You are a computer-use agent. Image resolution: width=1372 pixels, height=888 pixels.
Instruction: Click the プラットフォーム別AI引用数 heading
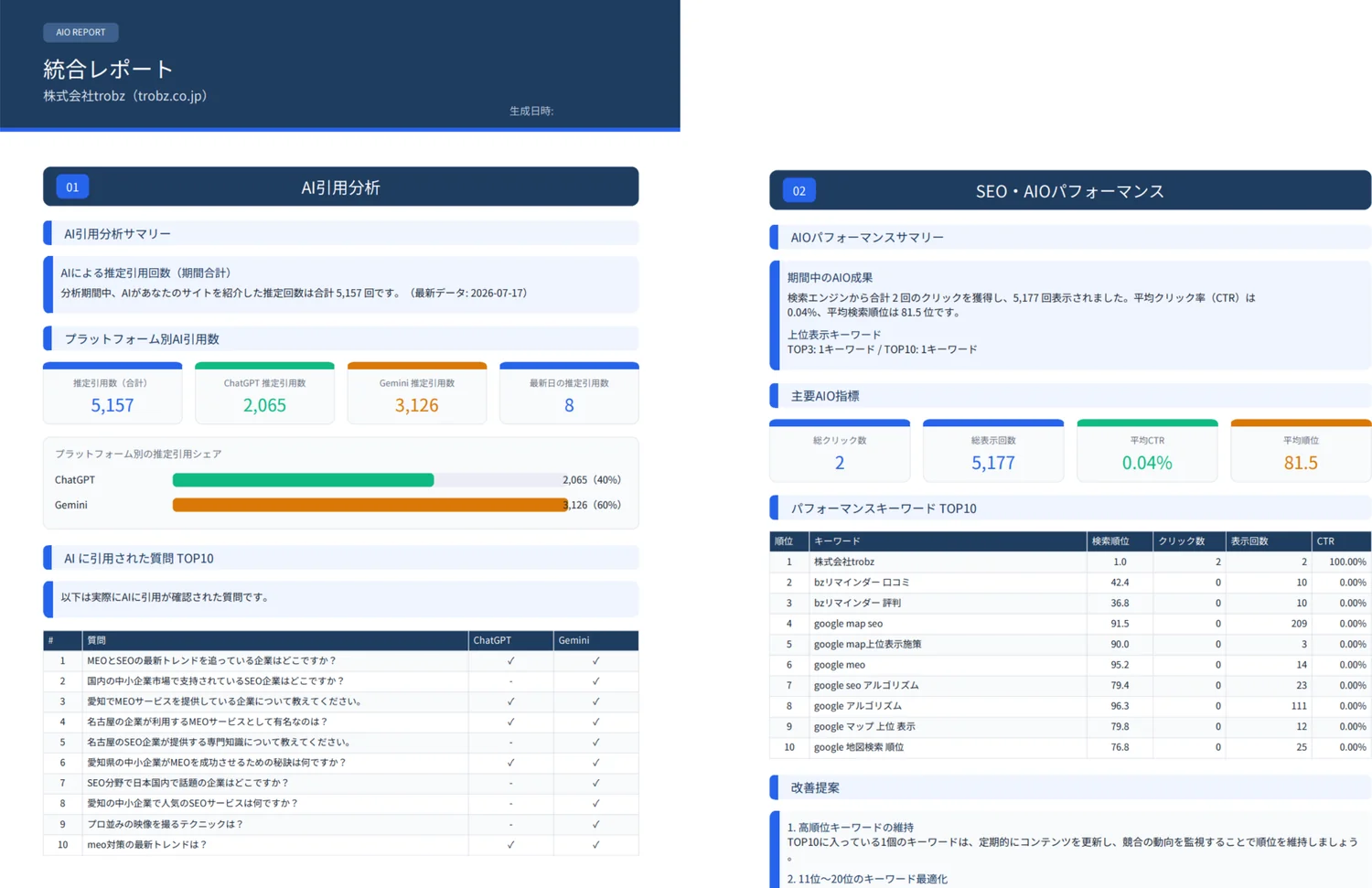click(x=142, y=338)
